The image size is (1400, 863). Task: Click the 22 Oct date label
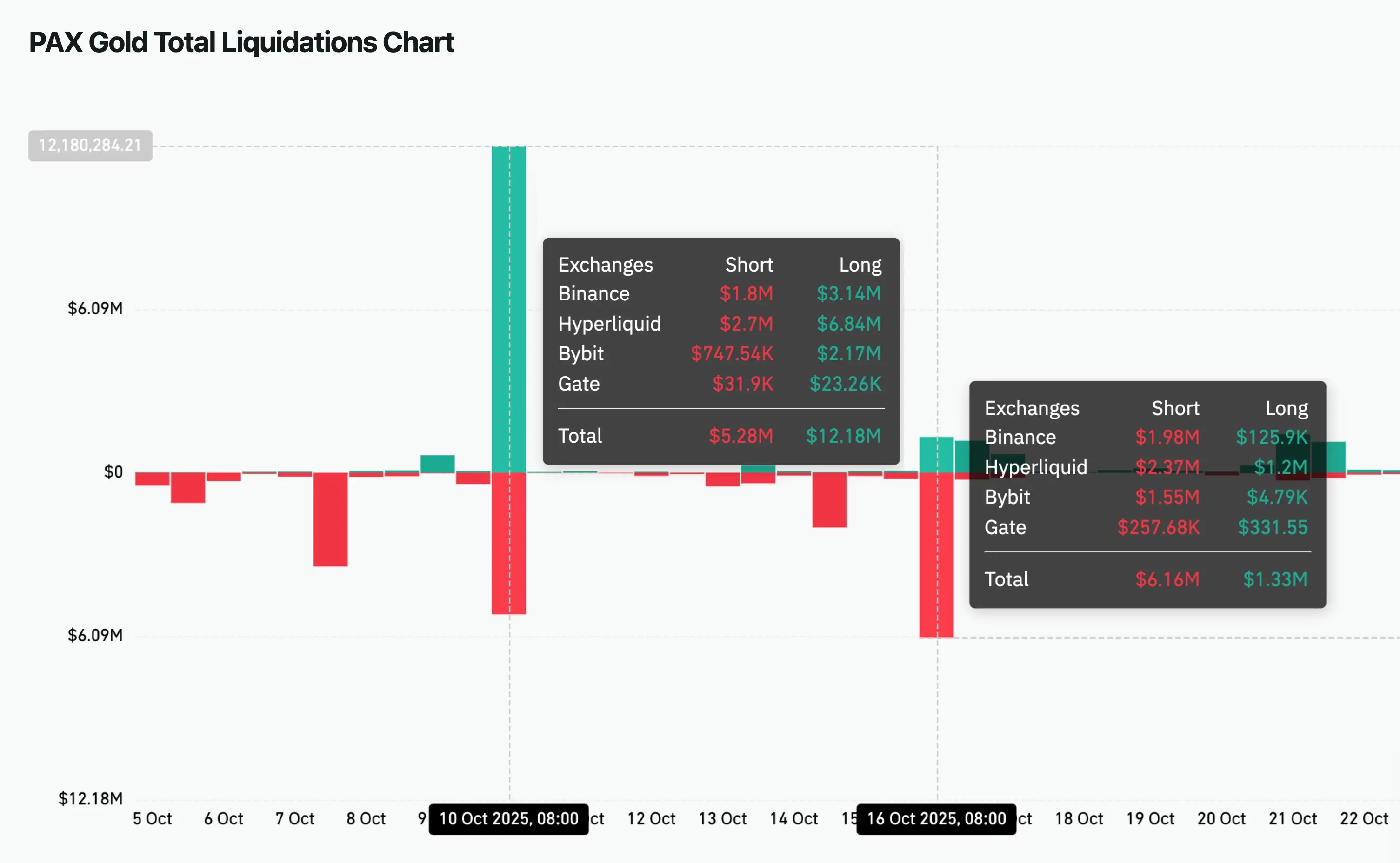pyautogui.click(x=1363, y=818)
